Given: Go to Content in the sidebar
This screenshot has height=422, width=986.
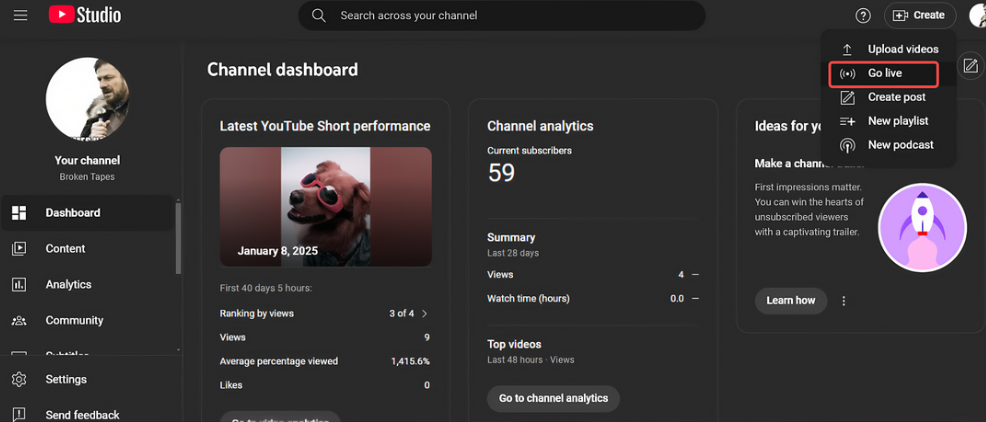Looking at the screenshot, I should click(x=87, y=248).
